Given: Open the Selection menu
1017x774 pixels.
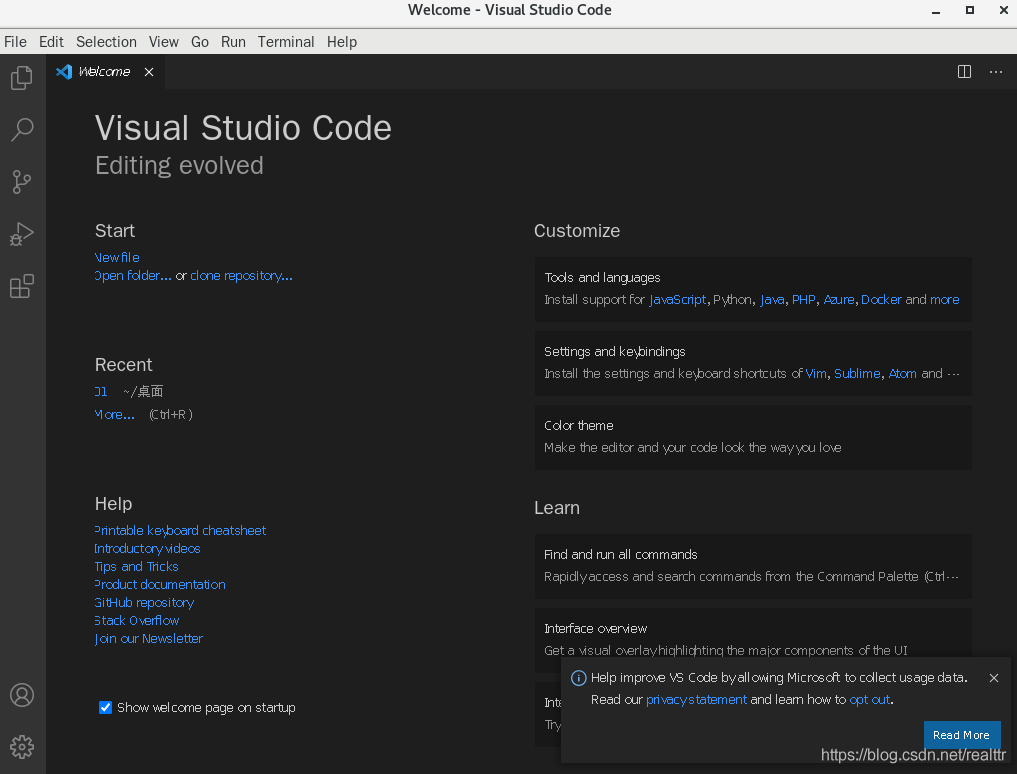Looking at the screenshot, I should (x=106, y=42).
